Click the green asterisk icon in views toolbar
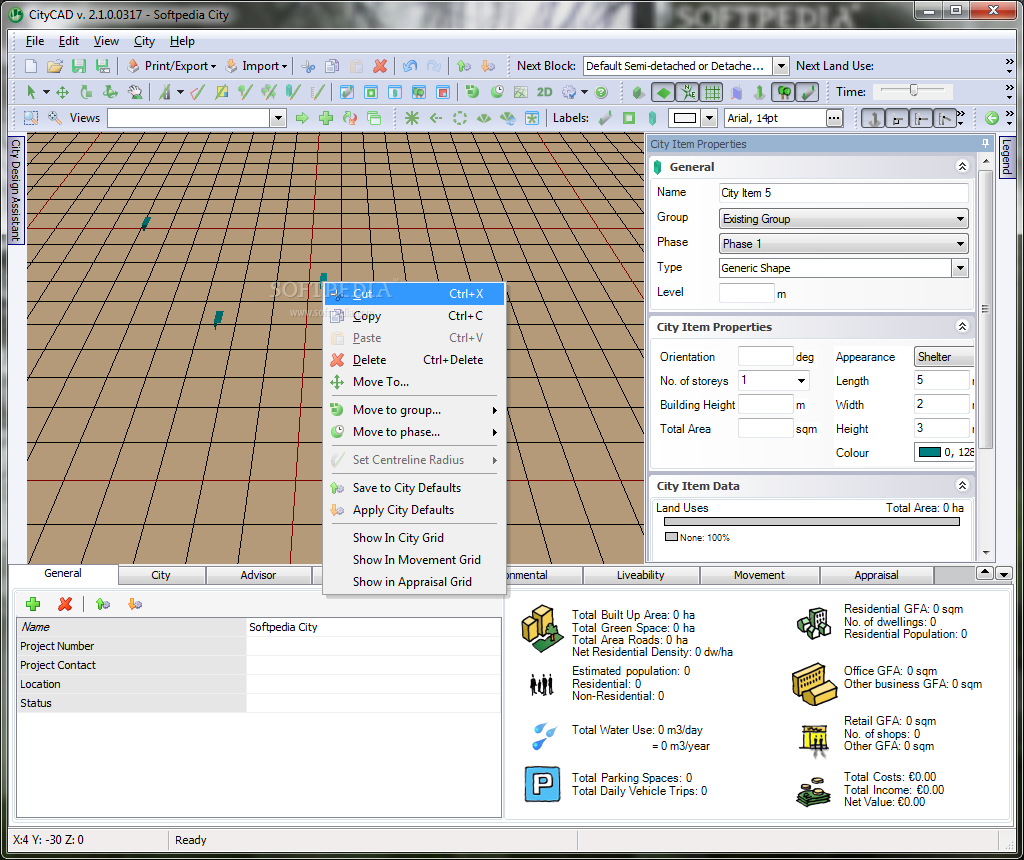 [411, 118]
